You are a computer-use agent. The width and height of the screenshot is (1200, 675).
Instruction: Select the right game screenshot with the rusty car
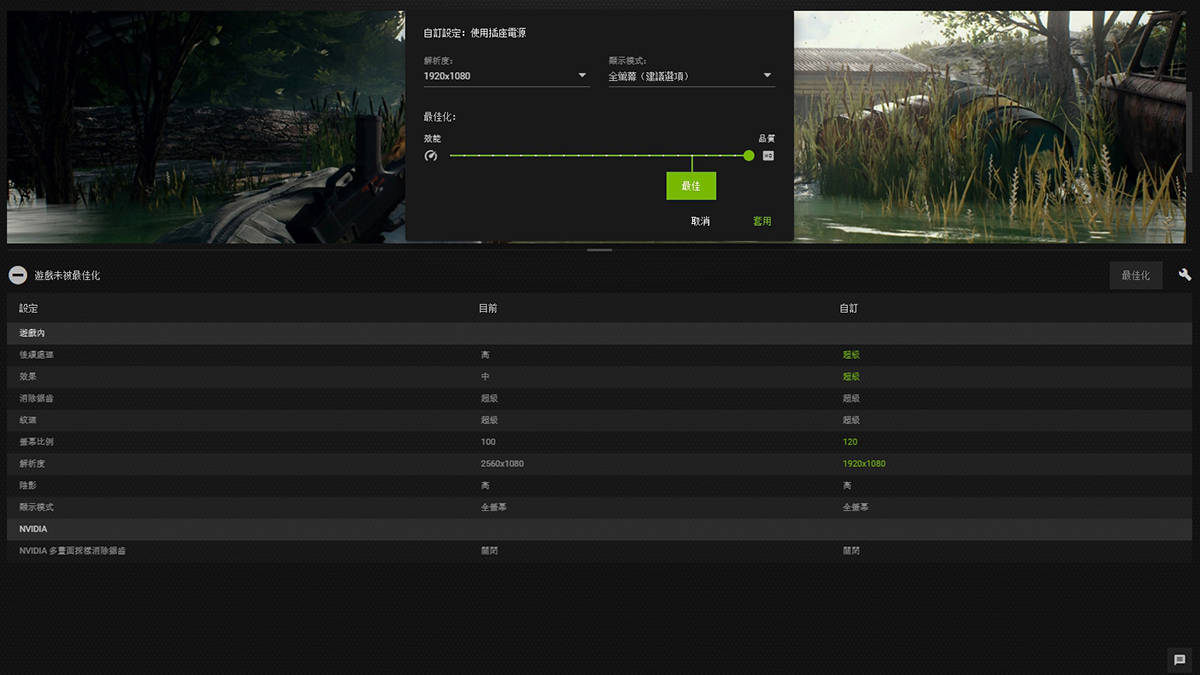pos(995,125)
